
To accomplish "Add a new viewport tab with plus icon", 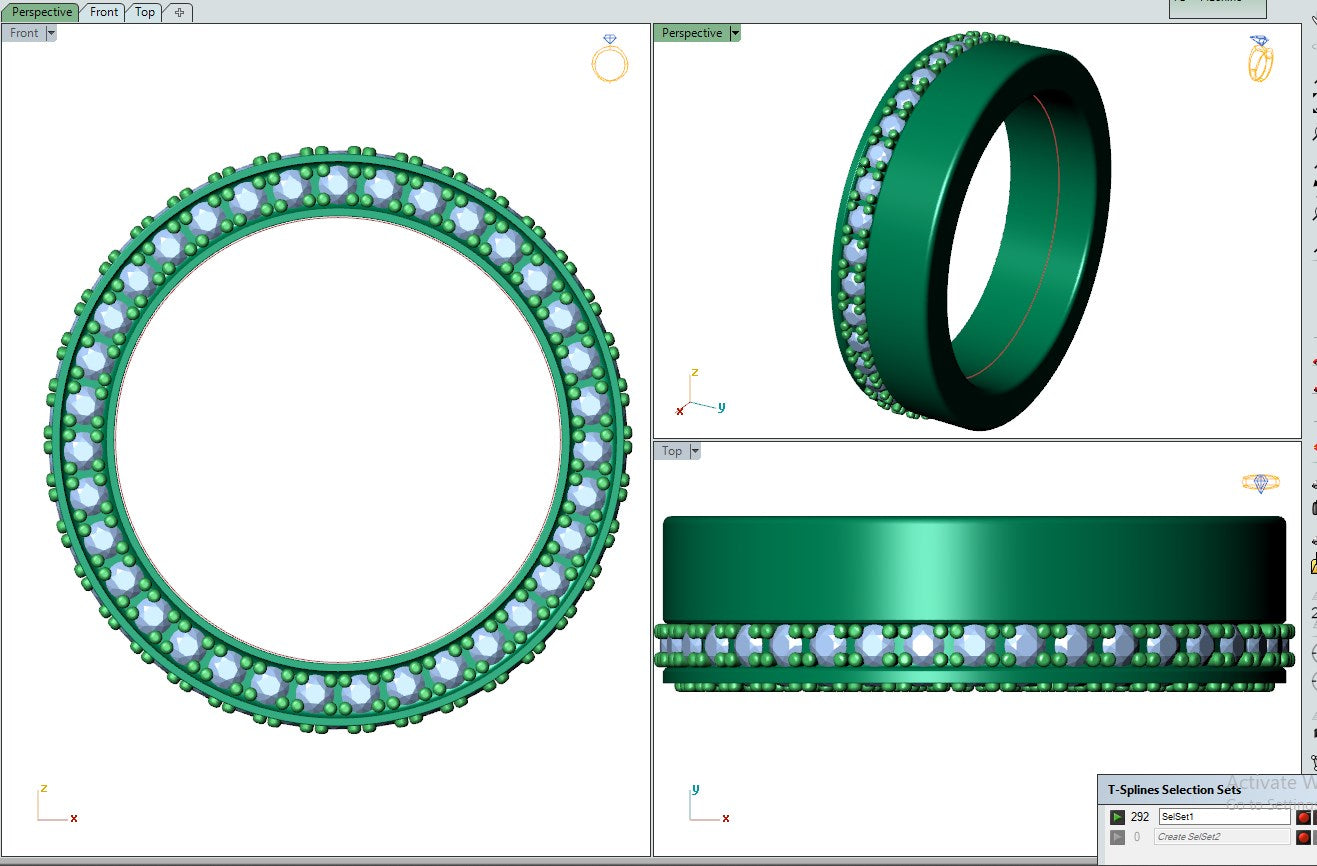I will click(179, 12).
